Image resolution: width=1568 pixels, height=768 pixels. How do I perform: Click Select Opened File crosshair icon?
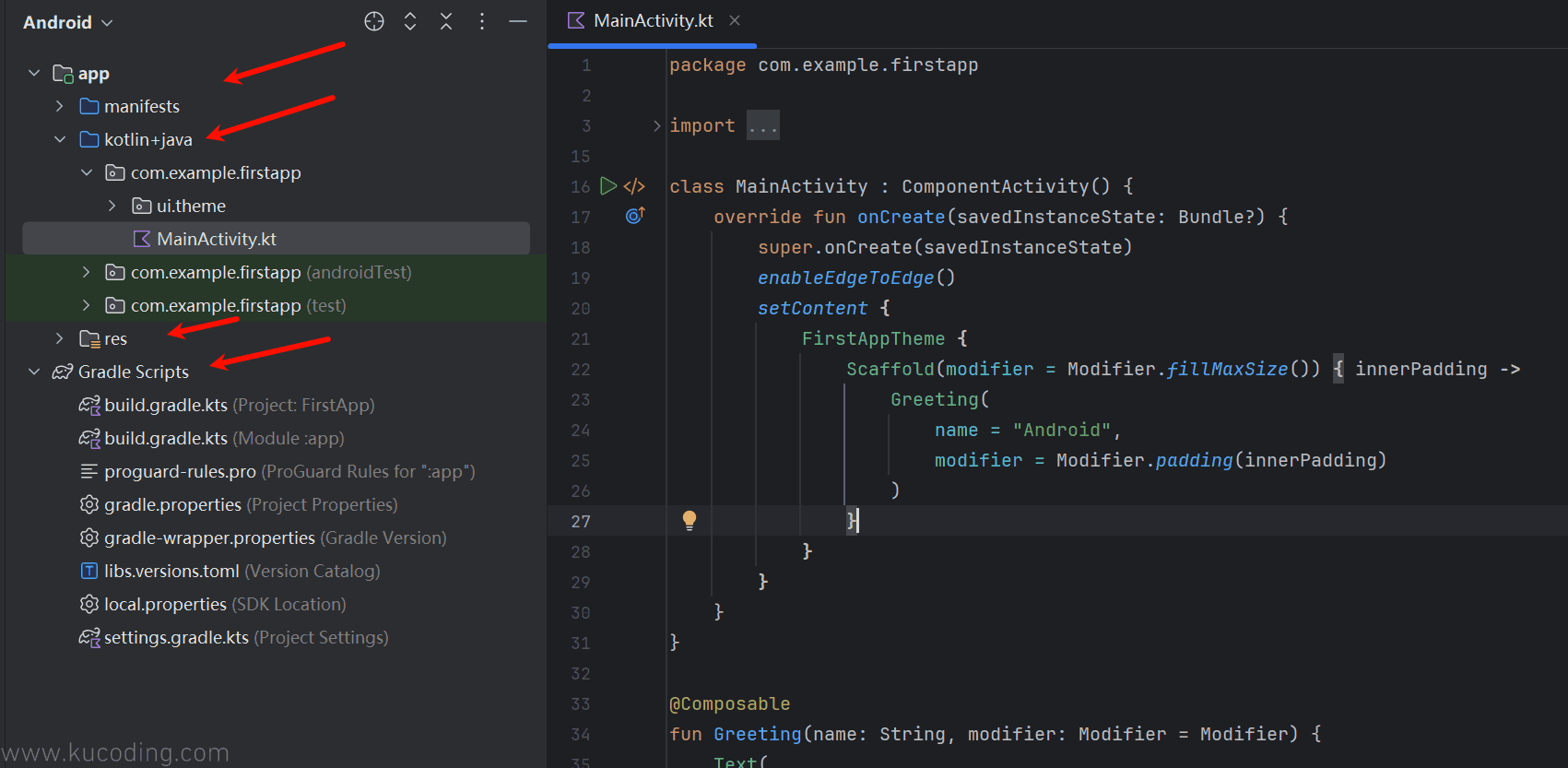(374, 21)
